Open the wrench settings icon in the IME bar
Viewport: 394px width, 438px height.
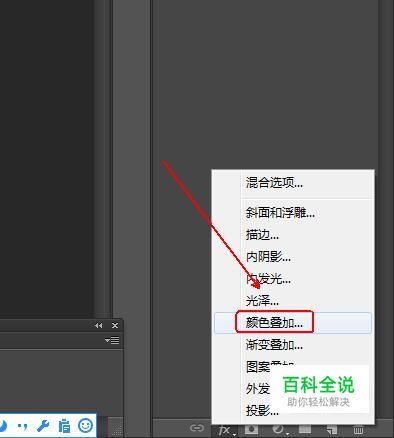tap(43, 425)
